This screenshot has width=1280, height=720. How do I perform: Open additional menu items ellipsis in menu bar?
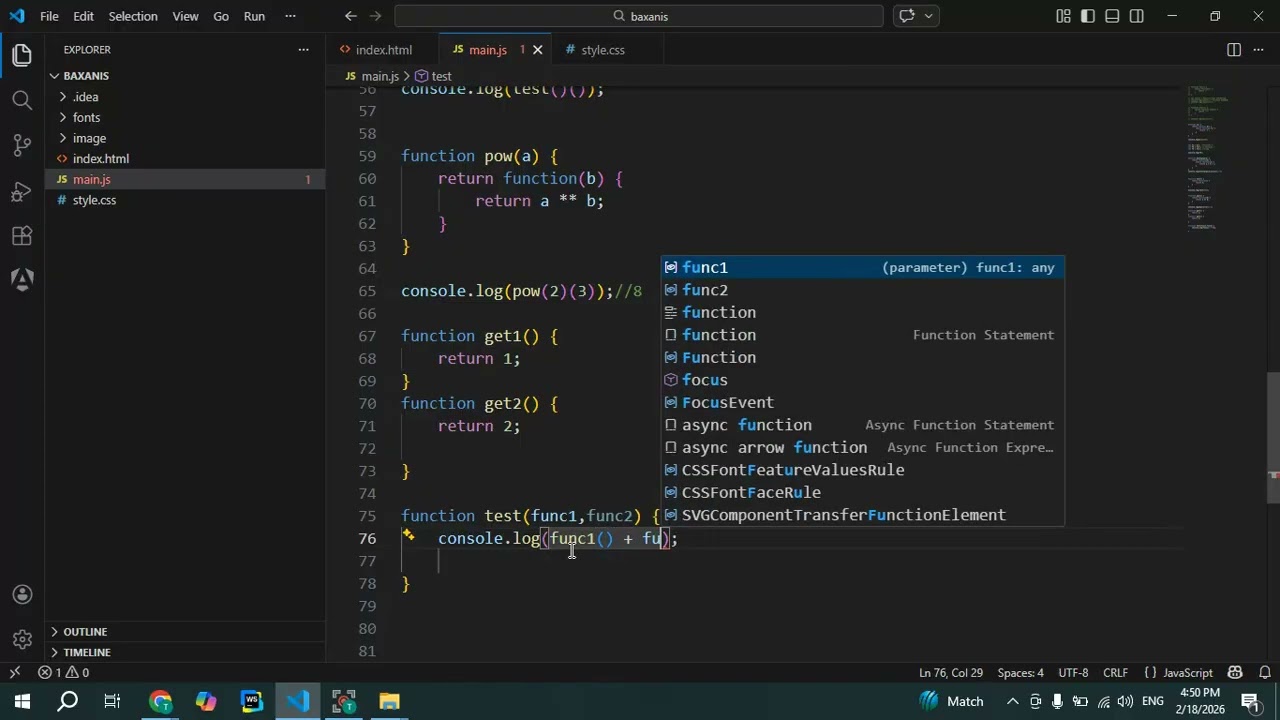290,16
